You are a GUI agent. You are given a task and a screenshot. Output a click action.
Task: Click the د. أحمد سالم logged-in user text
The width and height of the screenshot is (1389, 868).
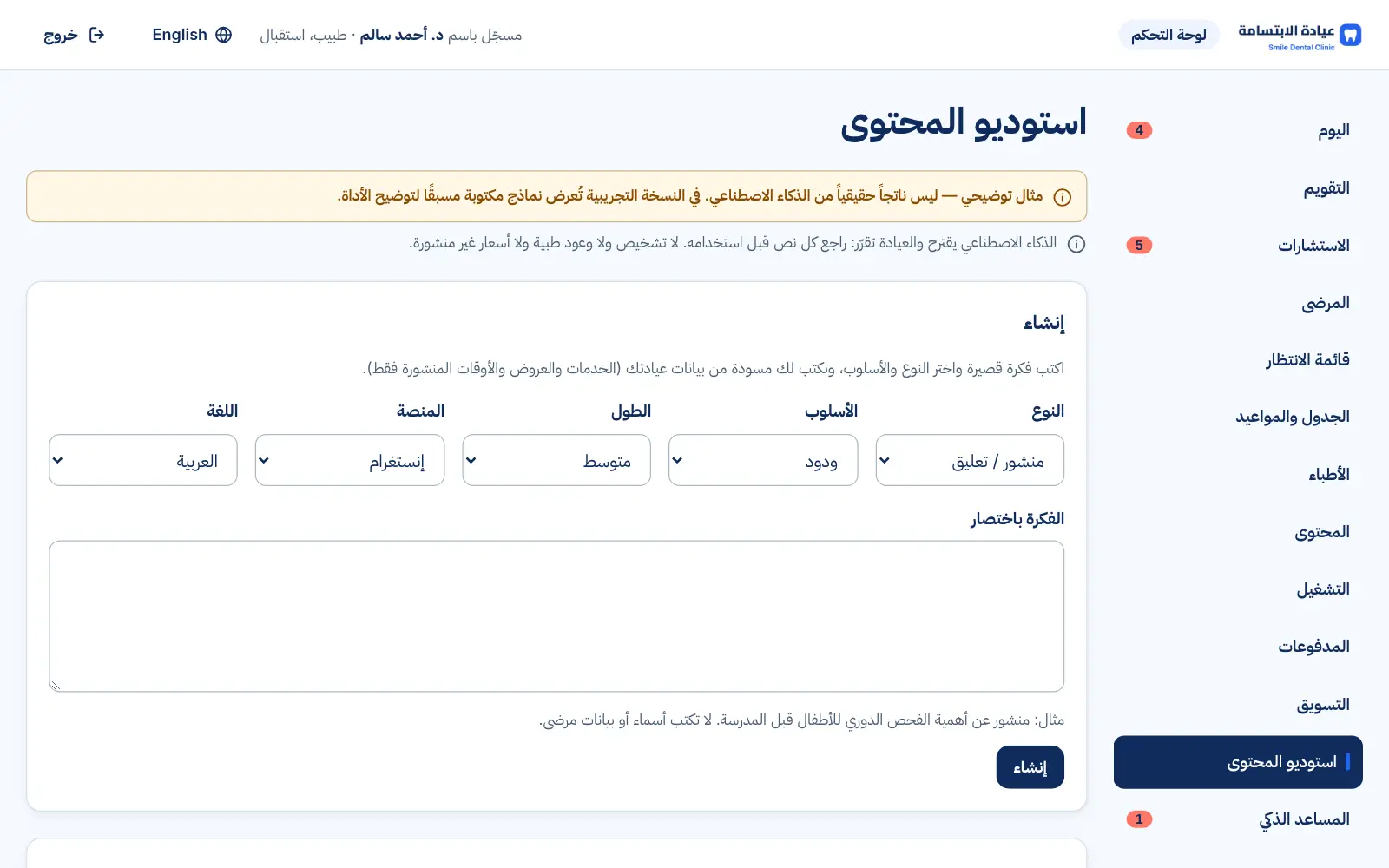click(x=402, y=35)
